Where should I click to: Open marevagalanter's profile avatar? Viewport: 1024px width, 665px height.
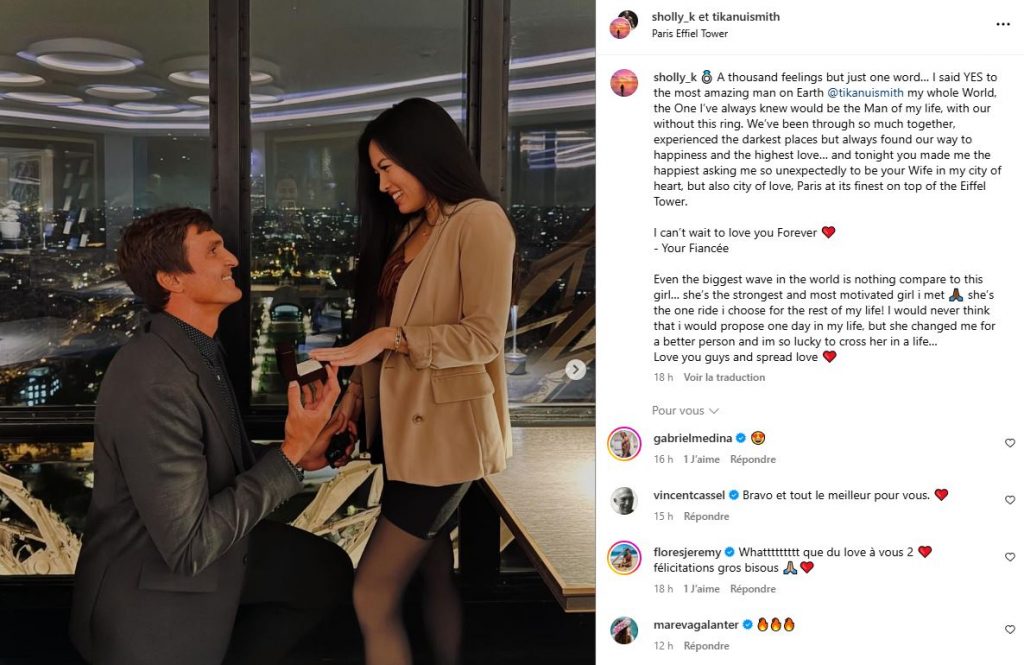point(624,630)
